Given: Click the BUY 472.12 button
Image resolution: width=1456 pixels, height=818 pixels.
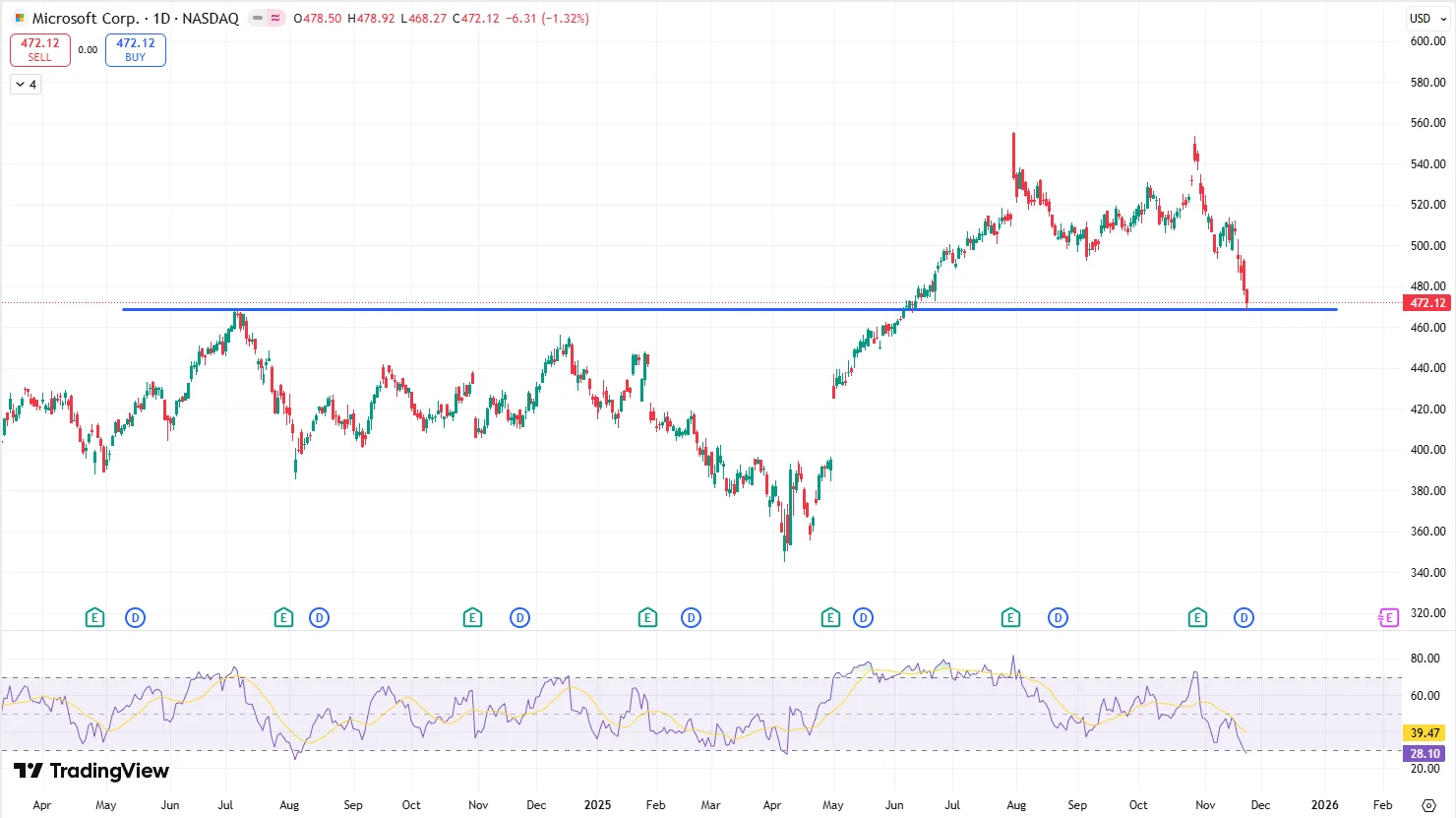Looking at the screenshot, I should click(136, 50).
